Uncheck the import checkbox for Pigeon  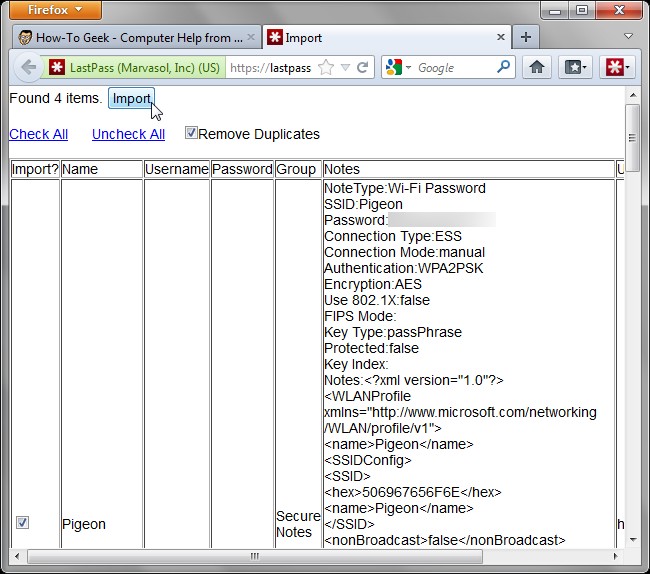[x=22, y=523]
